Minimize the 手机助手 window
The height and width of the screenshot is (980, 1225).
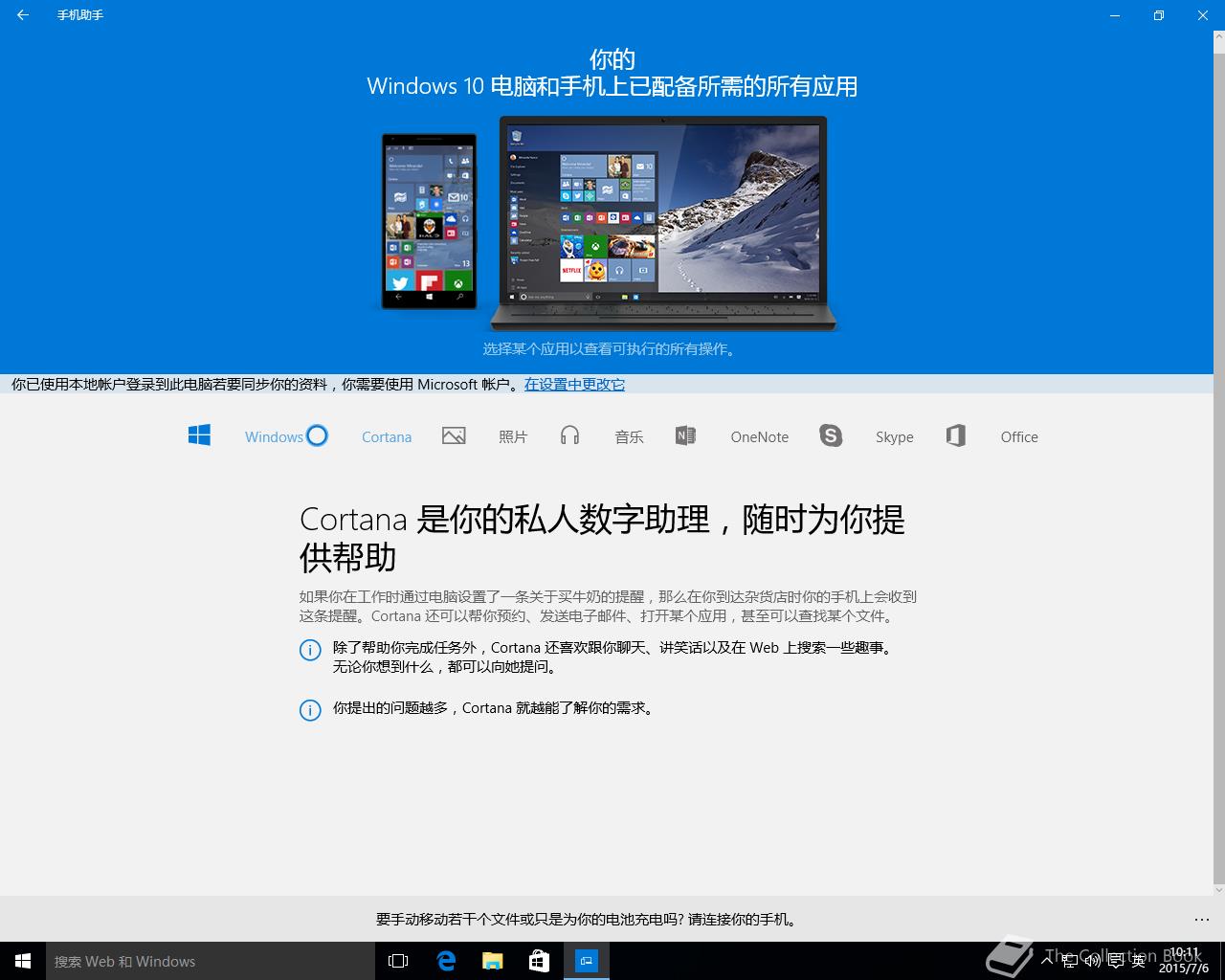point(1115,15)
